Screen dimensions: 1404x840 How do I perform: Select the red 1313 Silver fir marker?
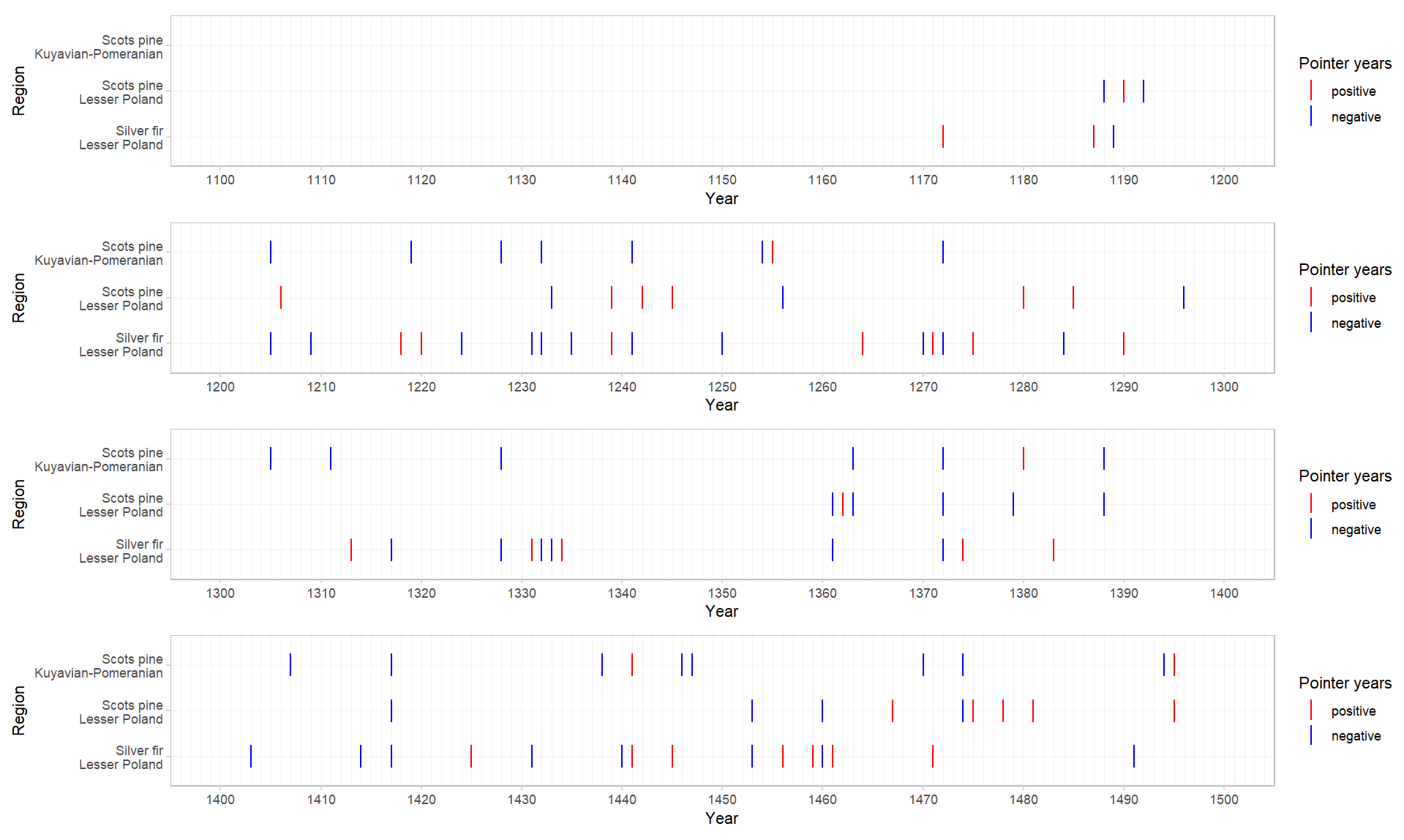pyautogui.click(x=351, y=550)
